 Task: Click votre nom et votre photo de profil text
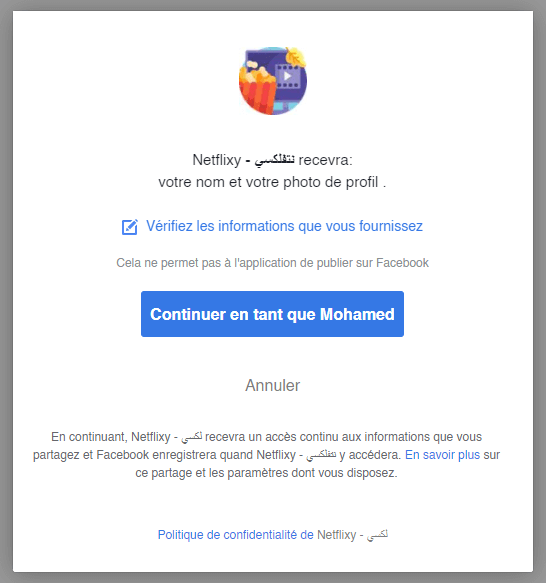tap(272, 182)
